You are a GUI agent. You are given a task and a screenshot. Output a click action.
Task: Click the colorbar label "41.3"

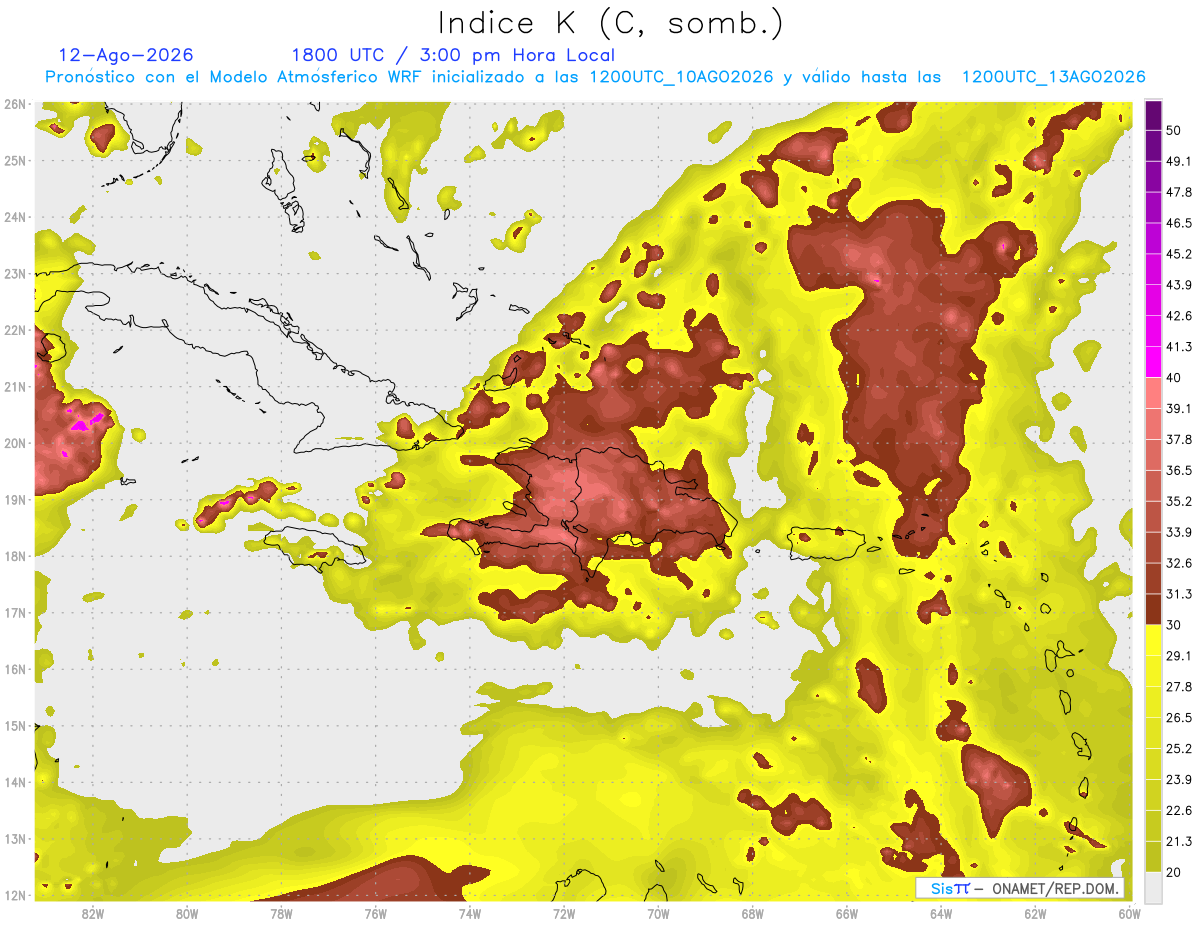[1178, 347]
